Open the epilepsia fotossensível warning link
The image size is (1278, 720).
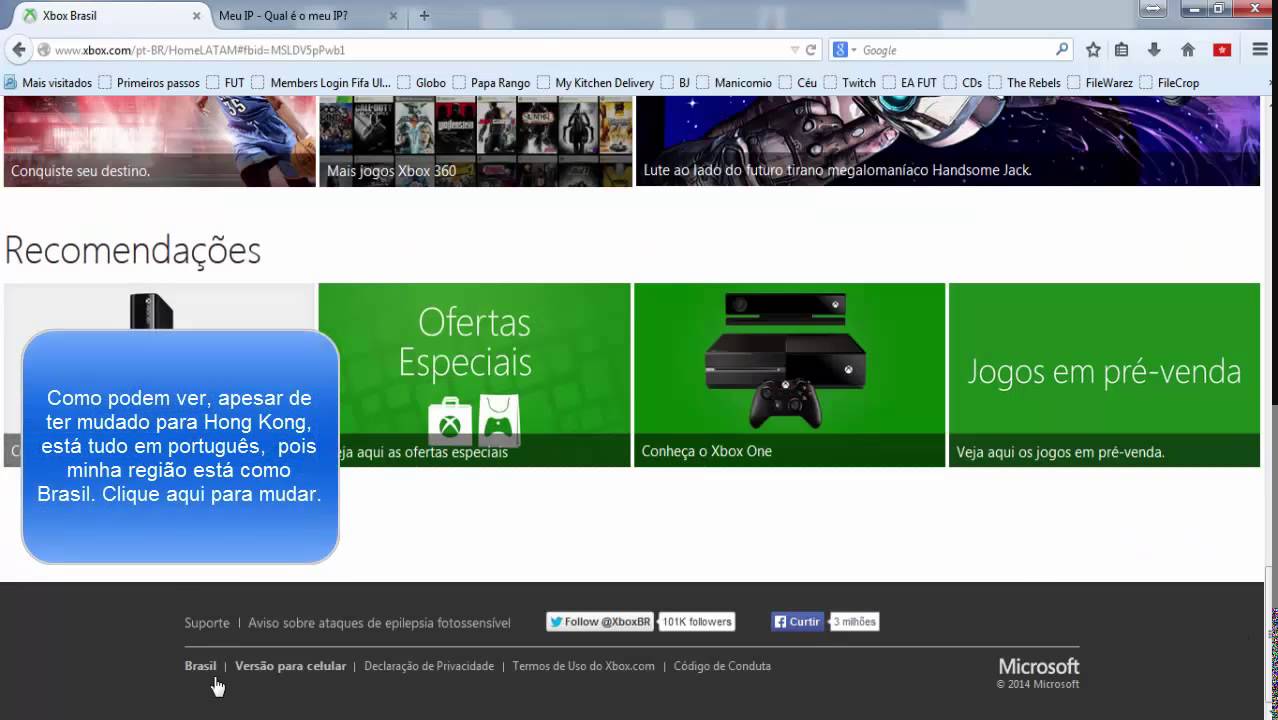379,623
